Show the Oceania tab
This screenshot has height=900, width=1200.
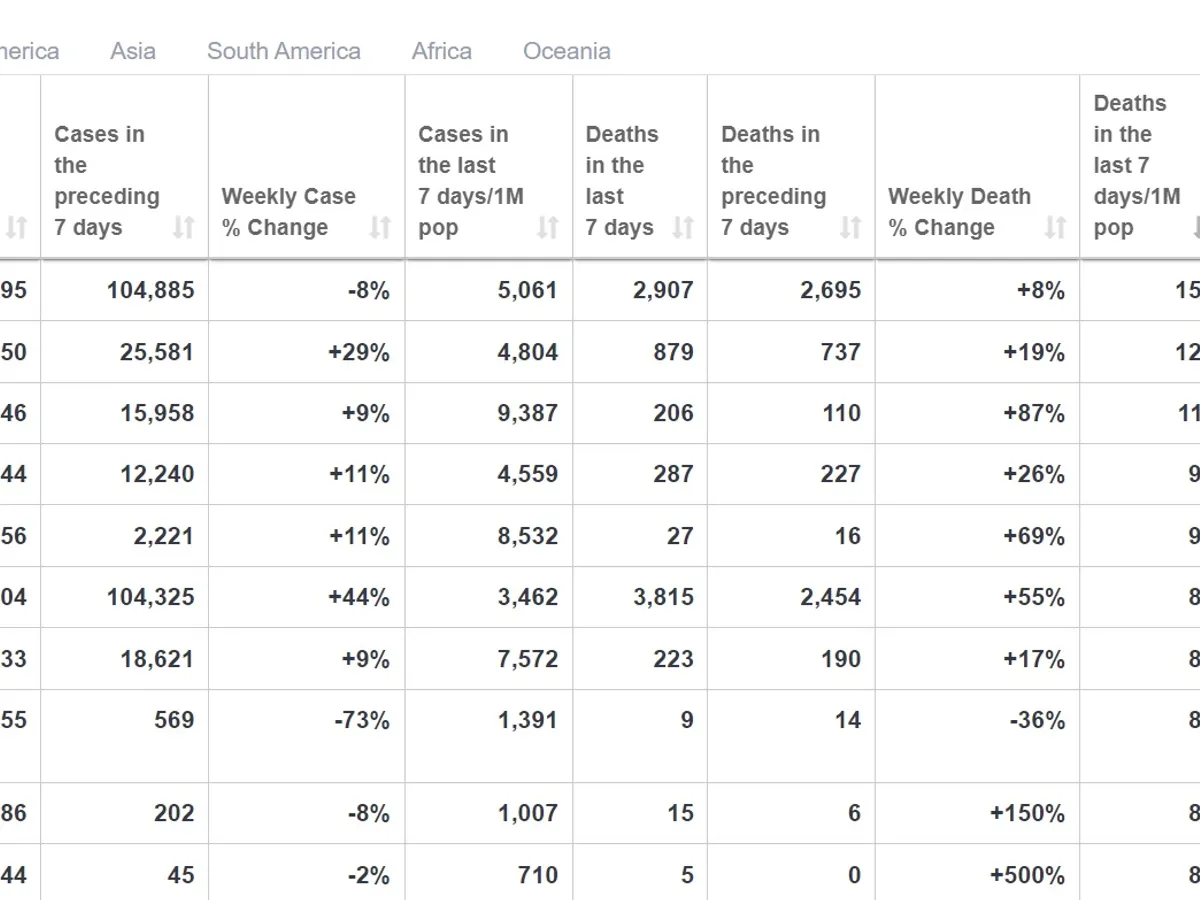pos(567,51)
